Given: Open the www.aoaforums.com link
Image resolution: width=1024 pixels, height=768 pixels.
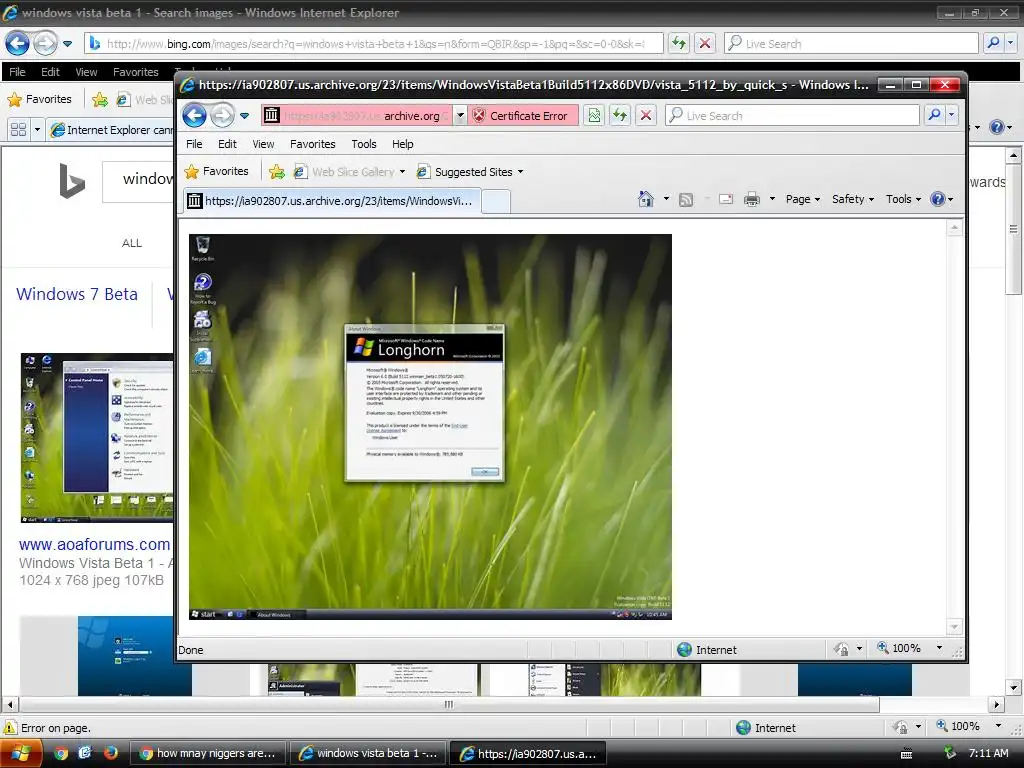Looking at the screenshot, I should (95, 544).
